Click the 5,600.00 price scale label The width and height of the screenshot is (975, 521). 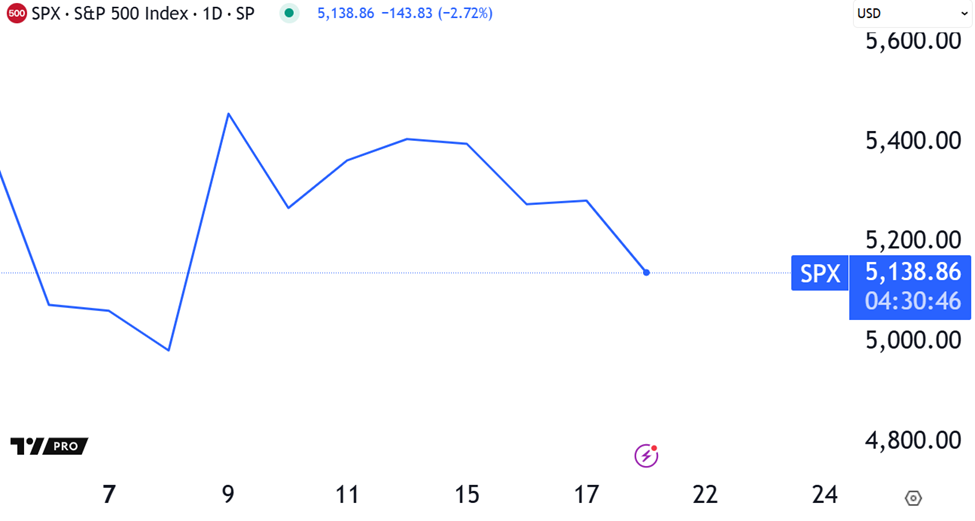tap(913, 42)
